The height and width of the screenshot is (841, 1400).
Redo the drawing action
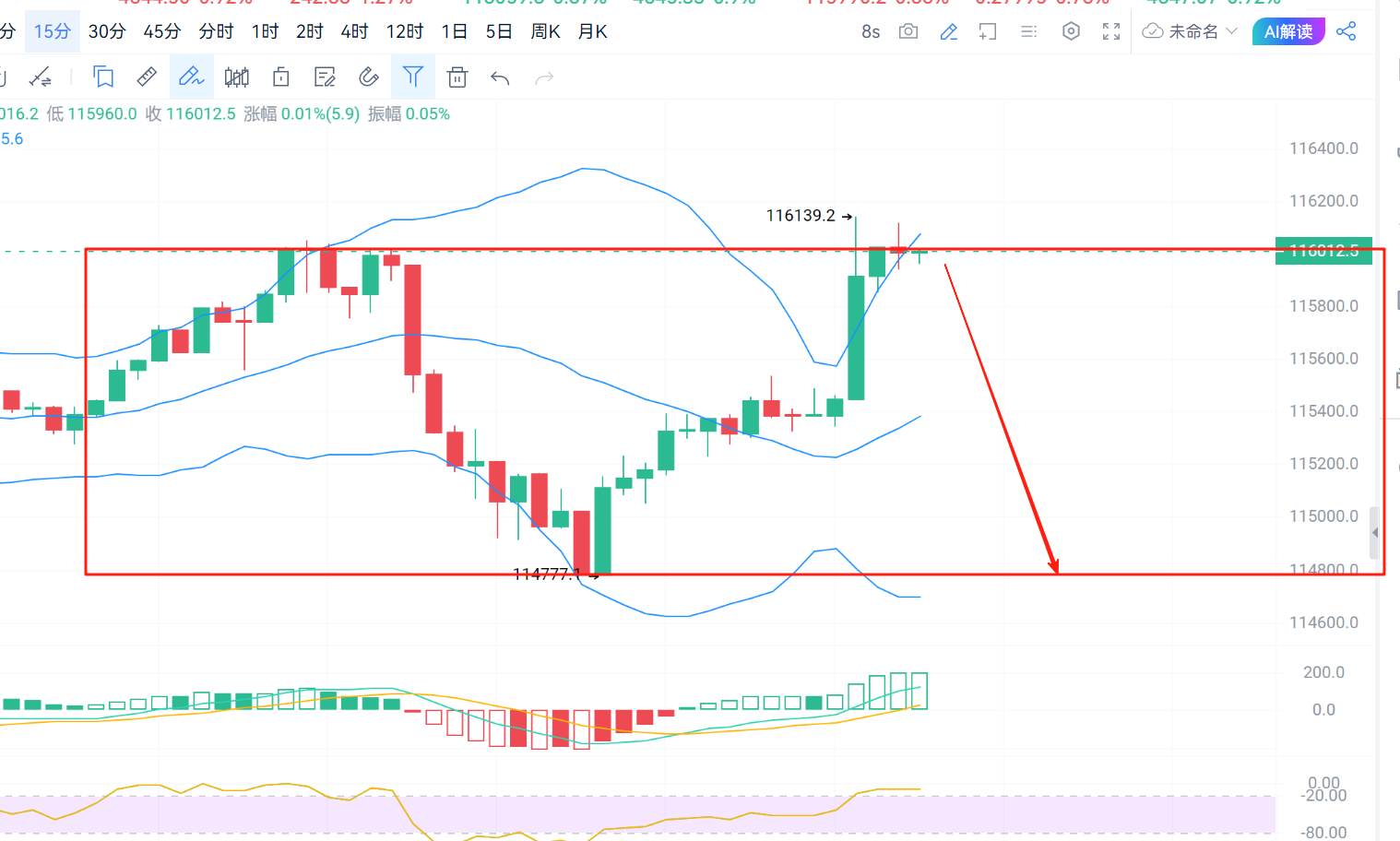(544, 78)
